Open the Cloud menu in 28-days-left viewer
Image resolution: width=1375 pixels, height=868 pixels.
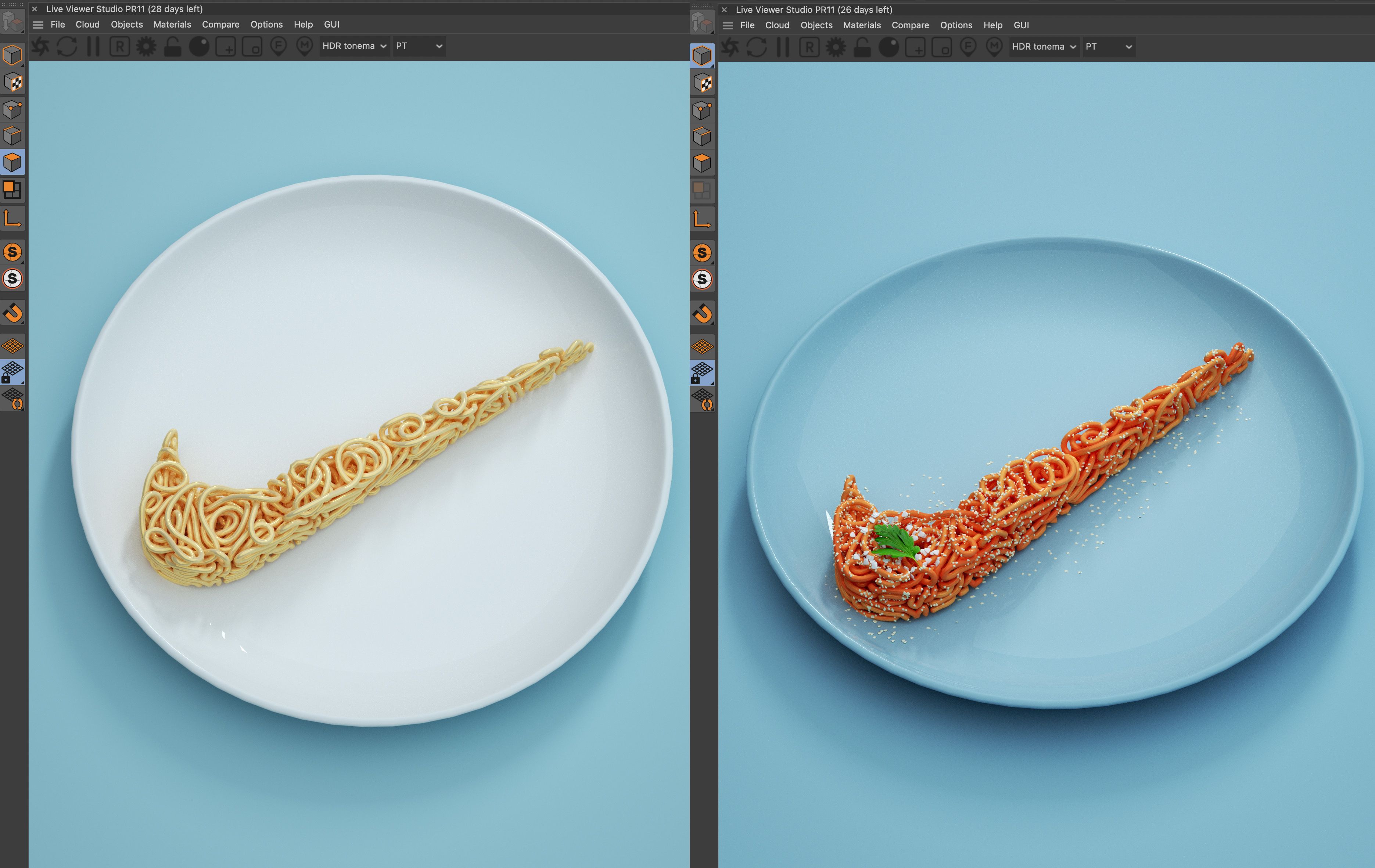pyautogui.click(x=87, y=25)
